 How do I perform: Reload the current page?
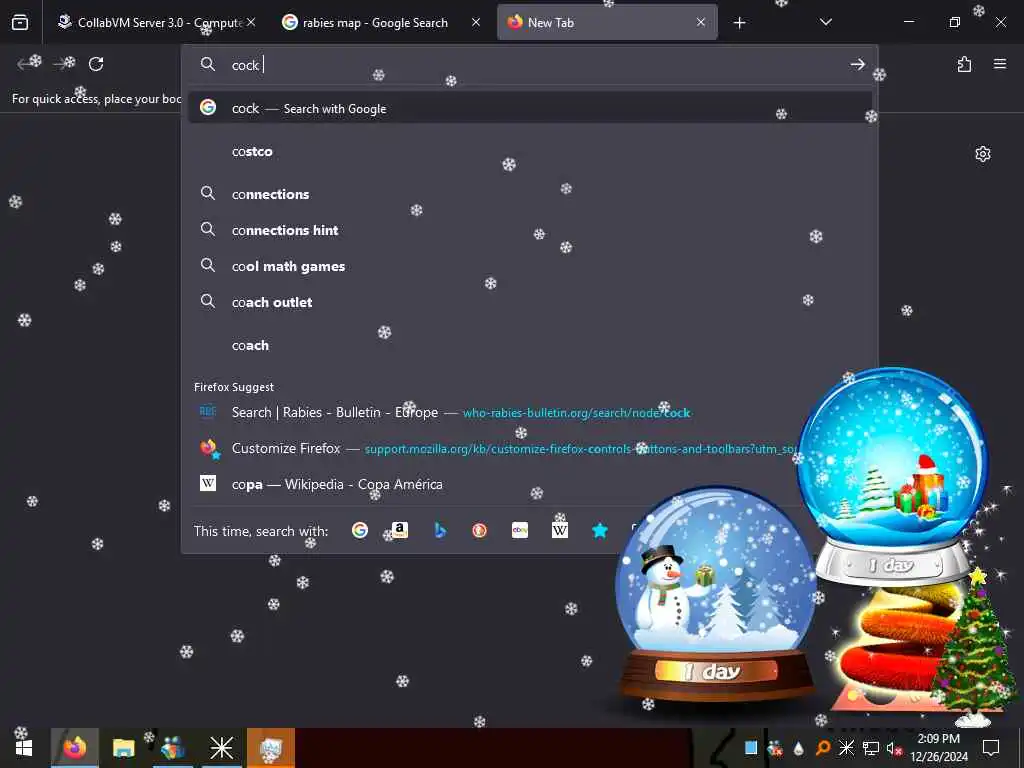pyautogui.click(x=96, y=64)
